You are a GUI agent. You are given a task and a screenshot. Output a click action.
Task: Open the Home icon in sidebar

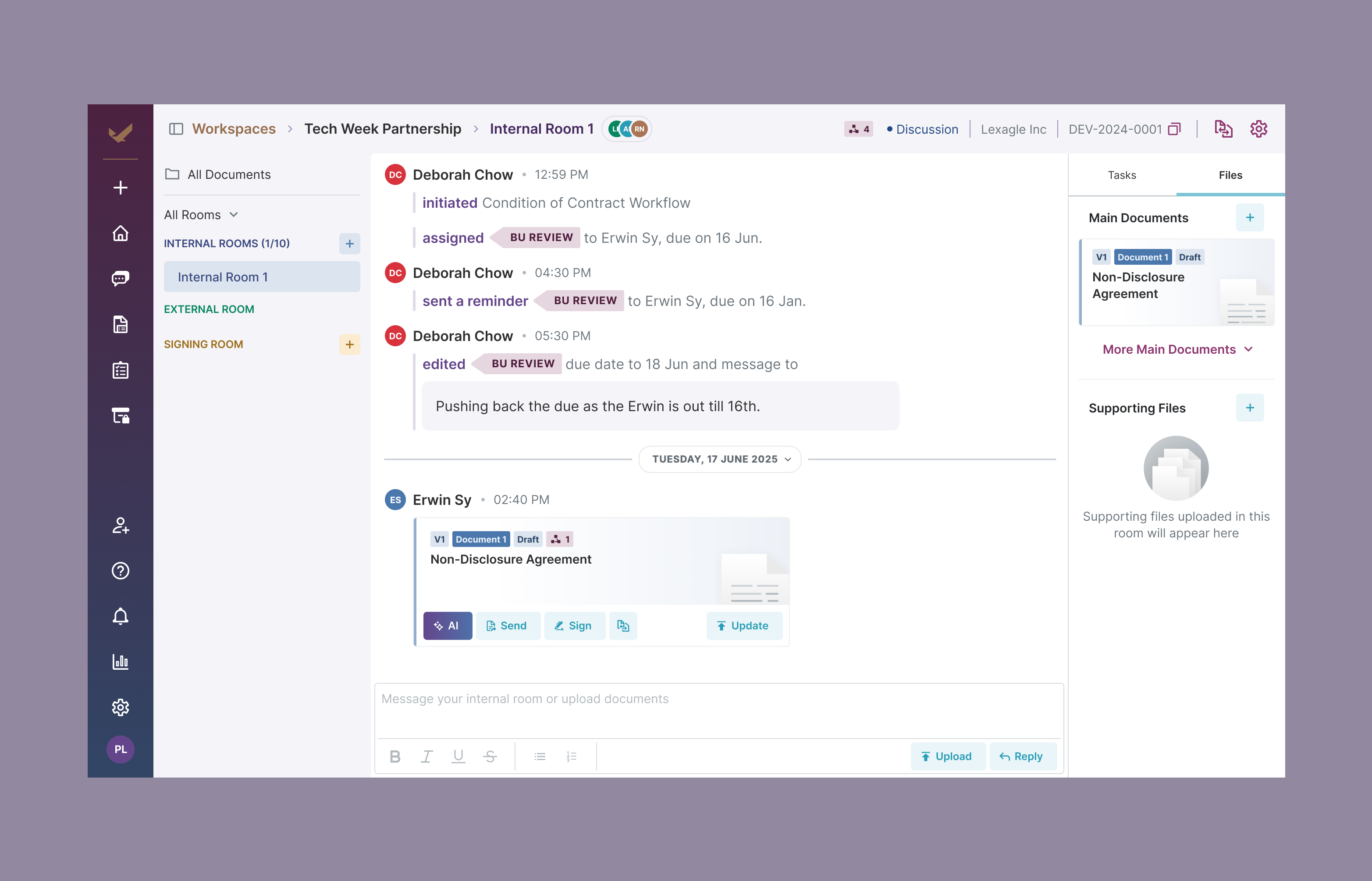click(x=120, y=234)
